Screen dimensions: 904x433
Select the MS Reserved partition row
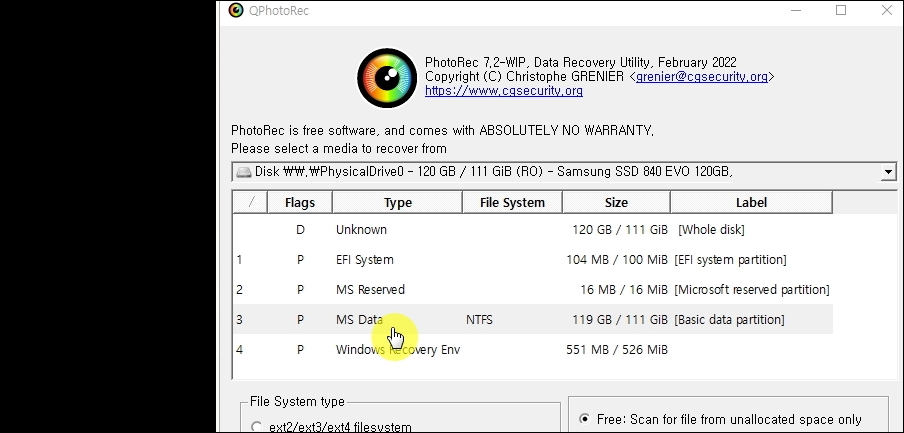click(533, 289)
